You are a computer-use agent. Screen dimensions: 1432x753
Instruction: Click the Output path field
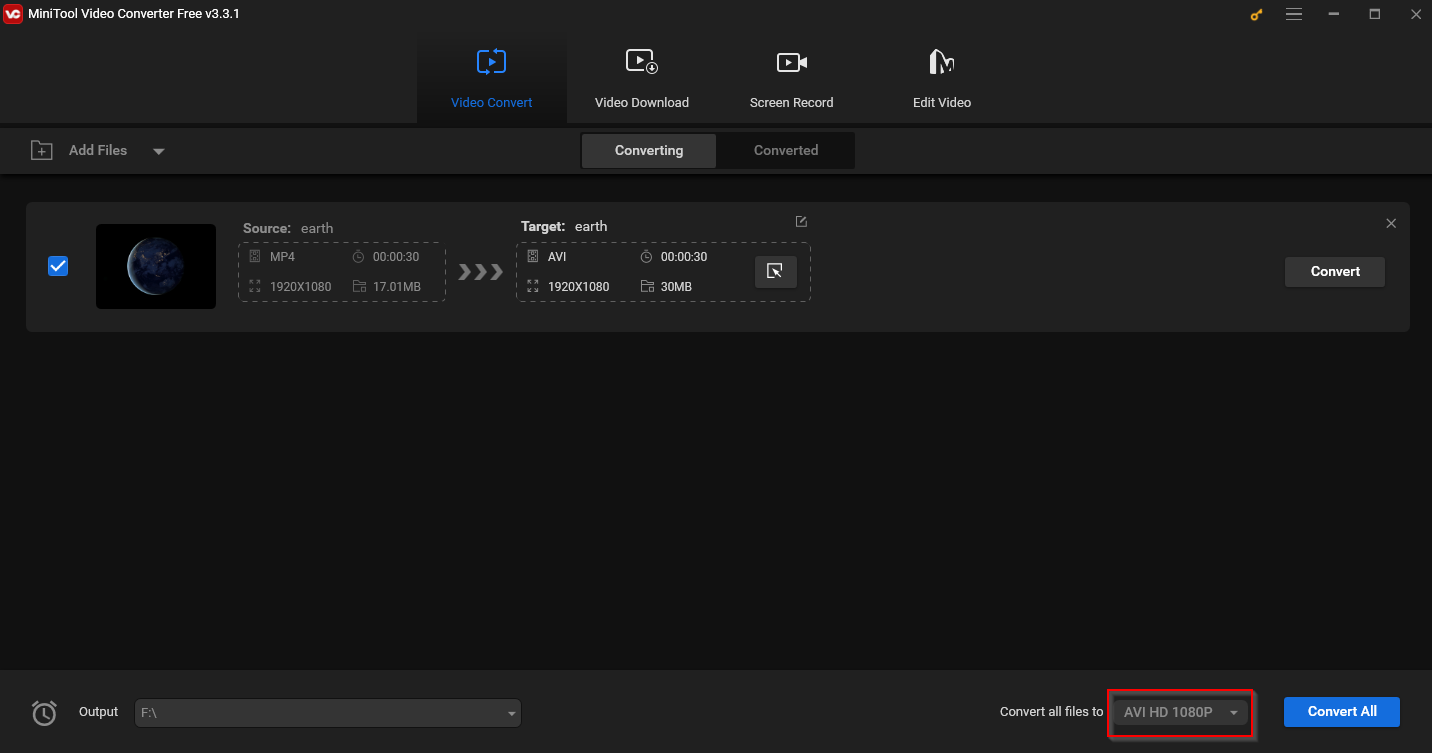328,713
